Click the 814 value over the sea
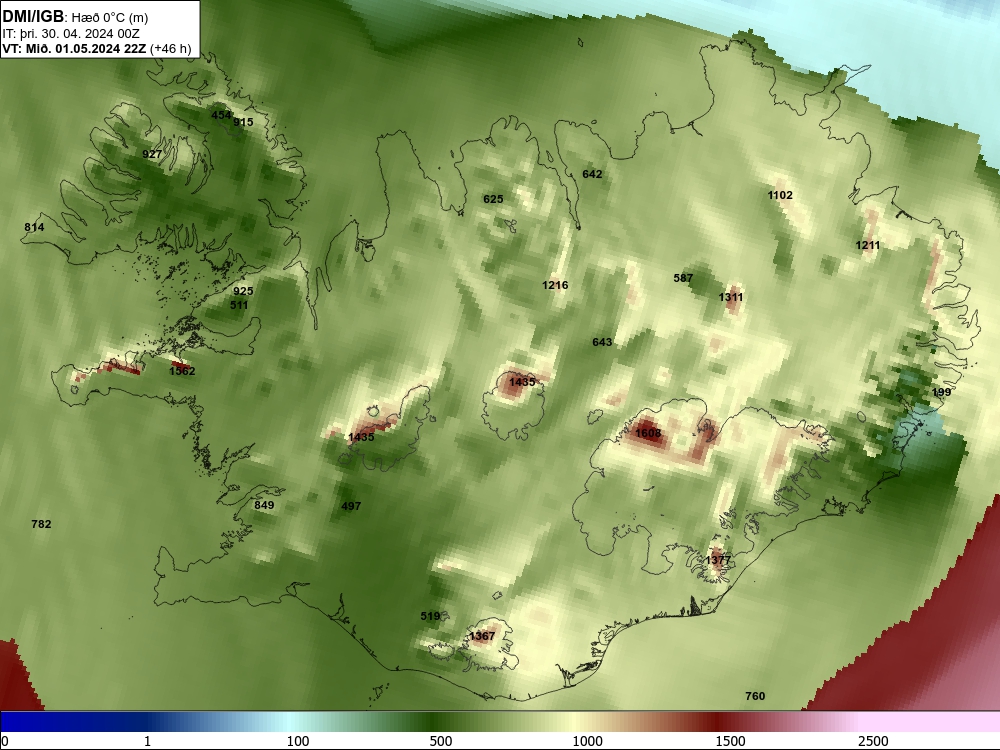 point(34,228)
